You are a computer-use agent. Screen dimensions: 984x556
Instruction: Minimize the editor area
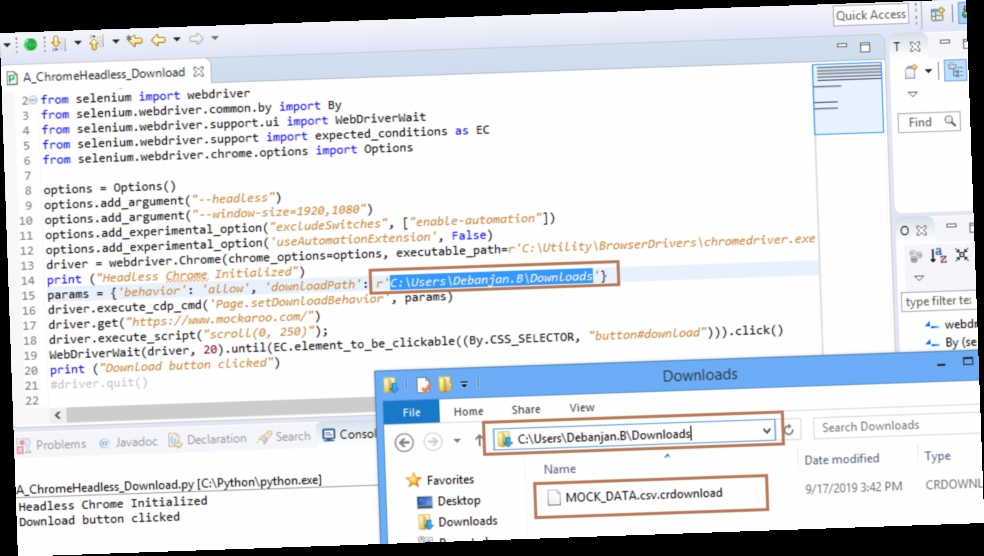coord(842,45)
